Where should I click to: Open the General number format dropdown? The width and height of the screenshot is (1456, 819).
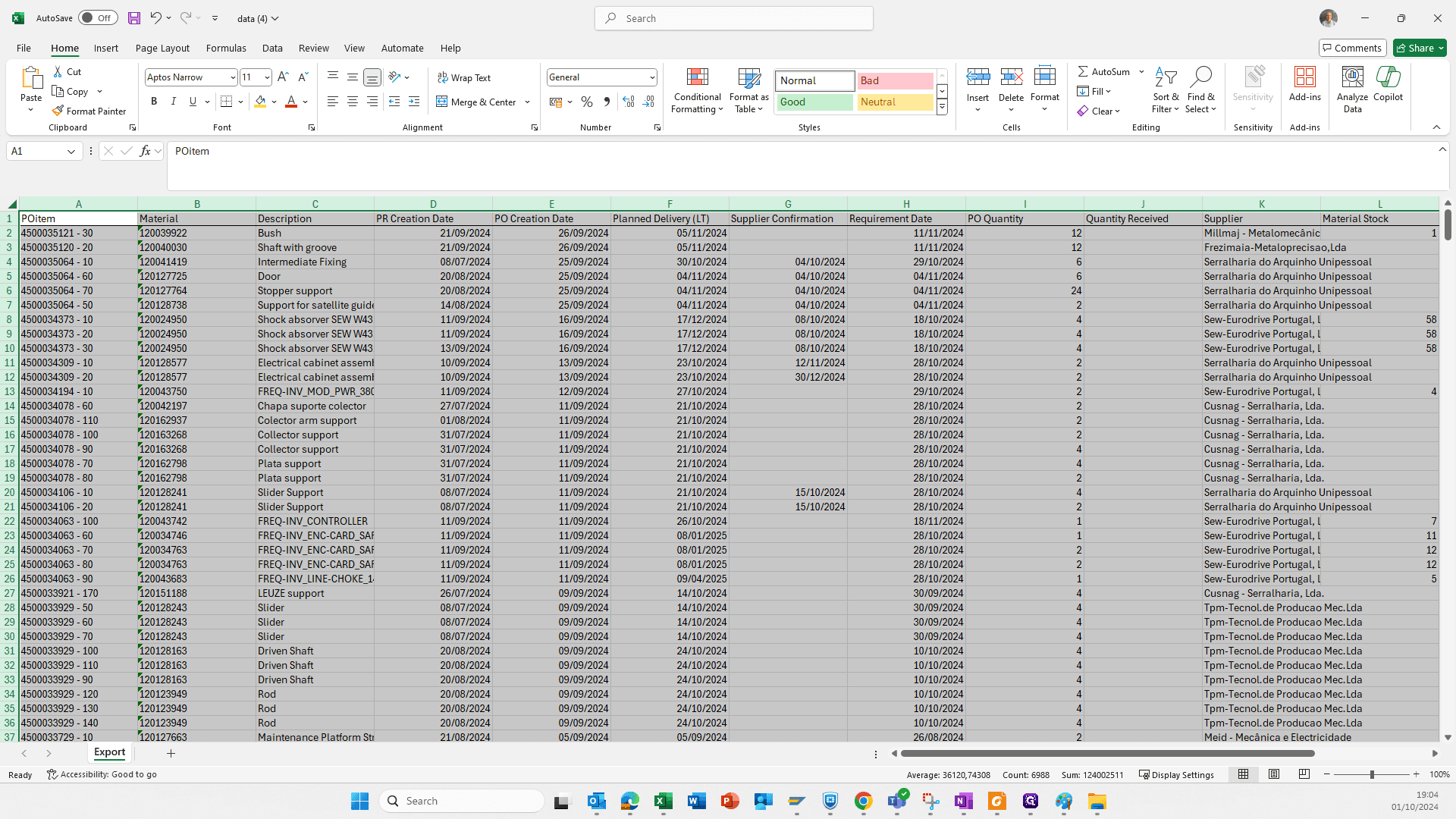tap(652, 77)
